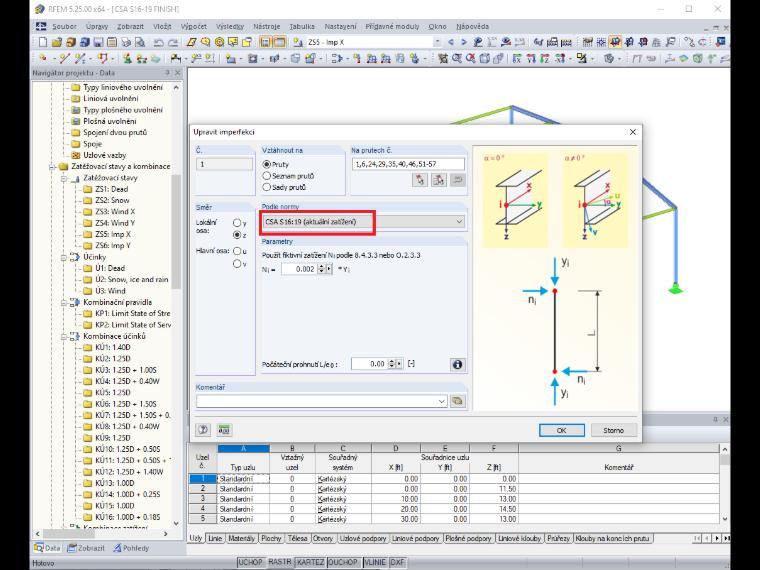Select ZS3: Wind X in navigator tree
The image size is (760, 570).
point(115,212)
